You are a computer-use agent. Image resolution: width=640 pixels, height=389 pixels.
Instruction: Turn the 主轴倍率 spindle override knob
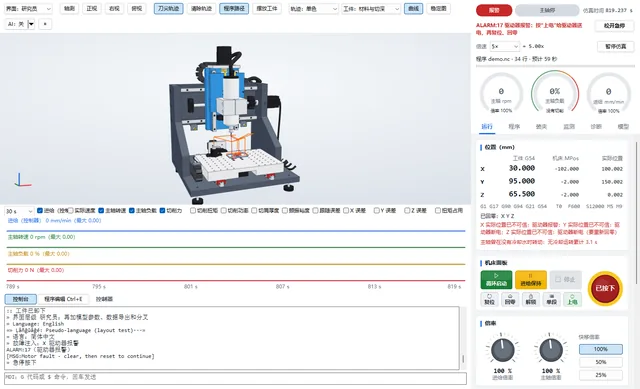click(x=551, y=351)
